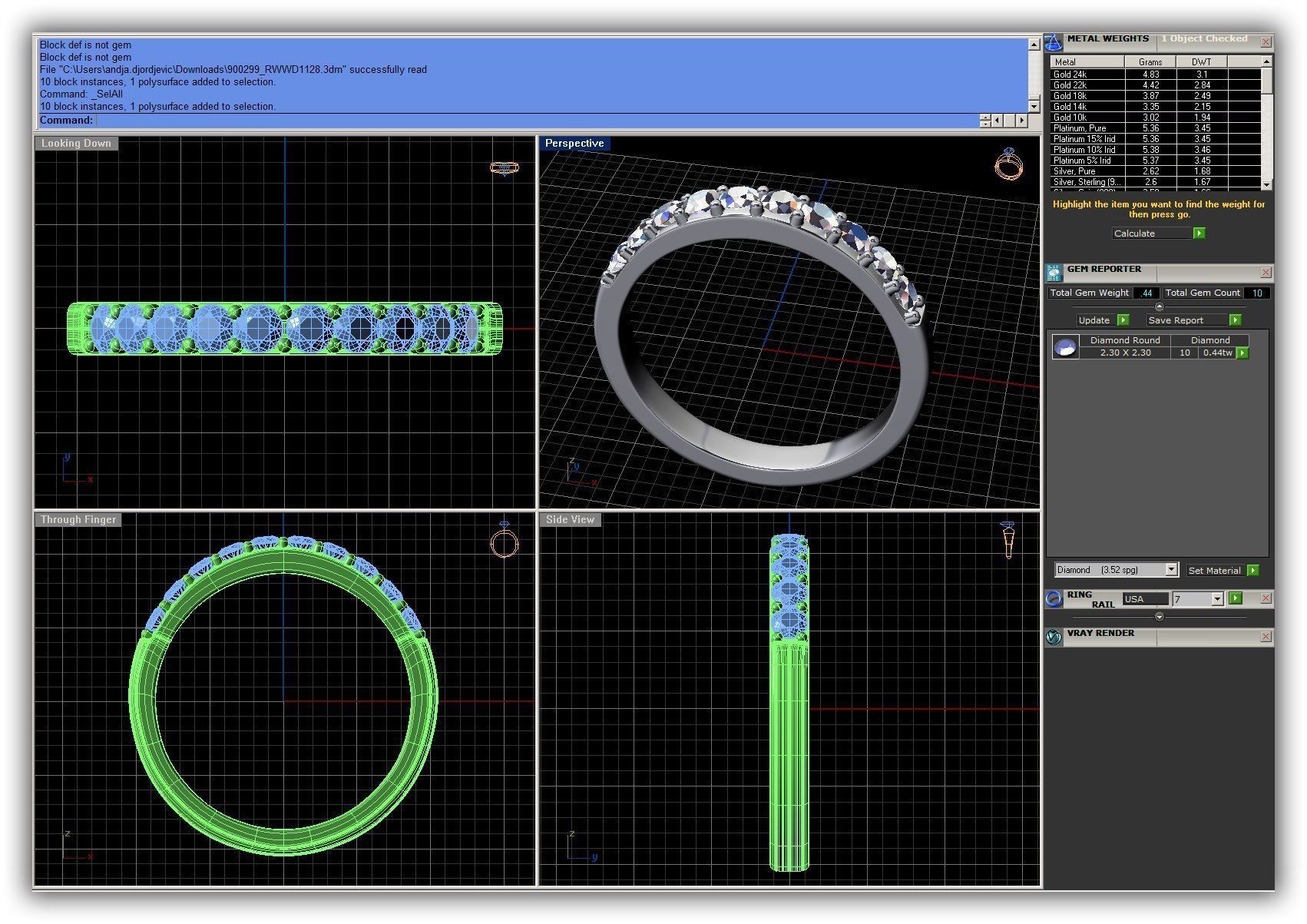The height and width of the screenshot is (924, 1307).
Task: Select the Gold 22k row
Action: (1155, 85)
